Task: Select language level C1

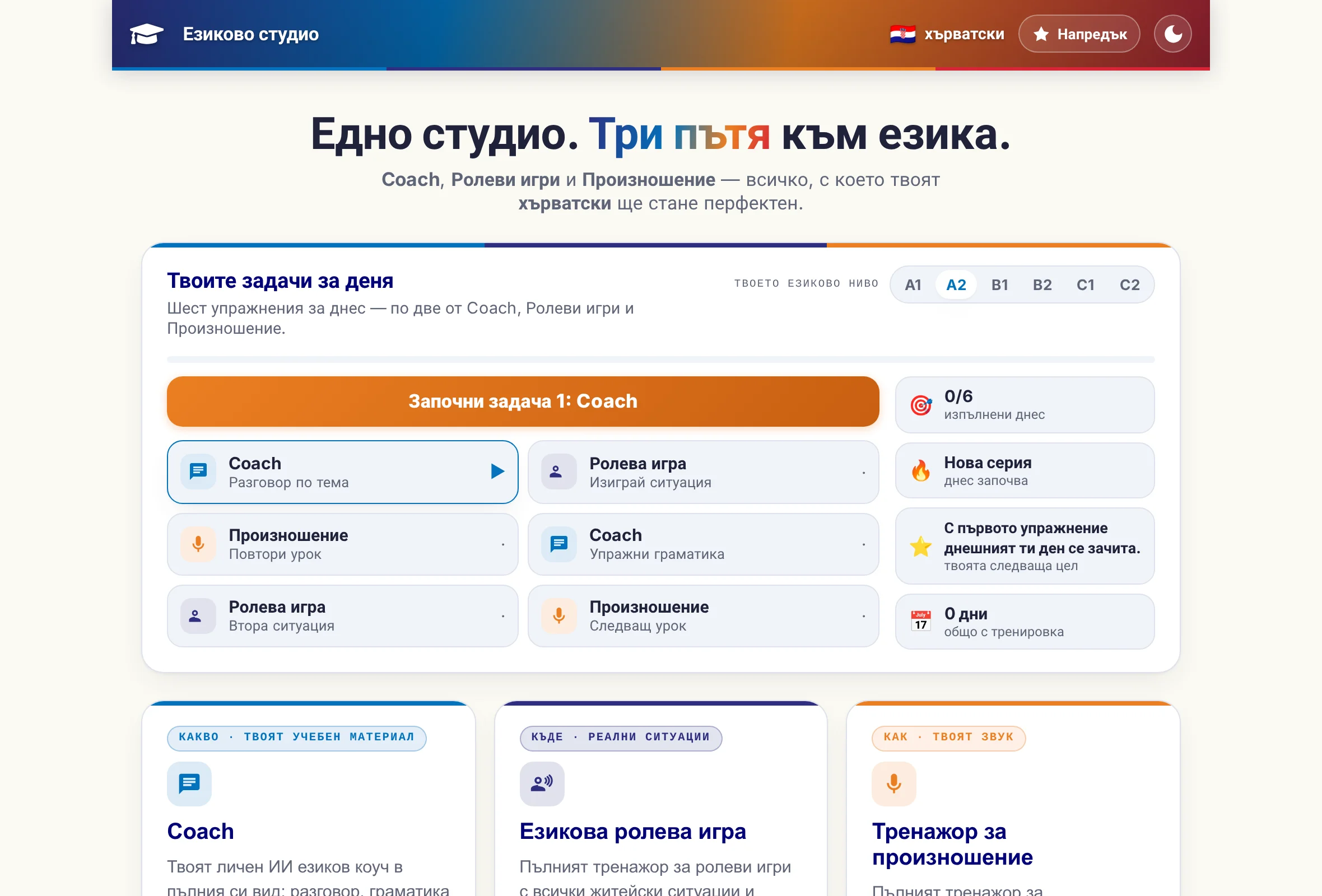Action: pos(1086,284)
